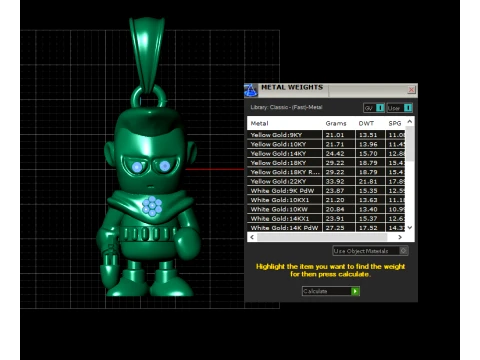Select the Yellow Gold:14KY row

coord(326,153)
